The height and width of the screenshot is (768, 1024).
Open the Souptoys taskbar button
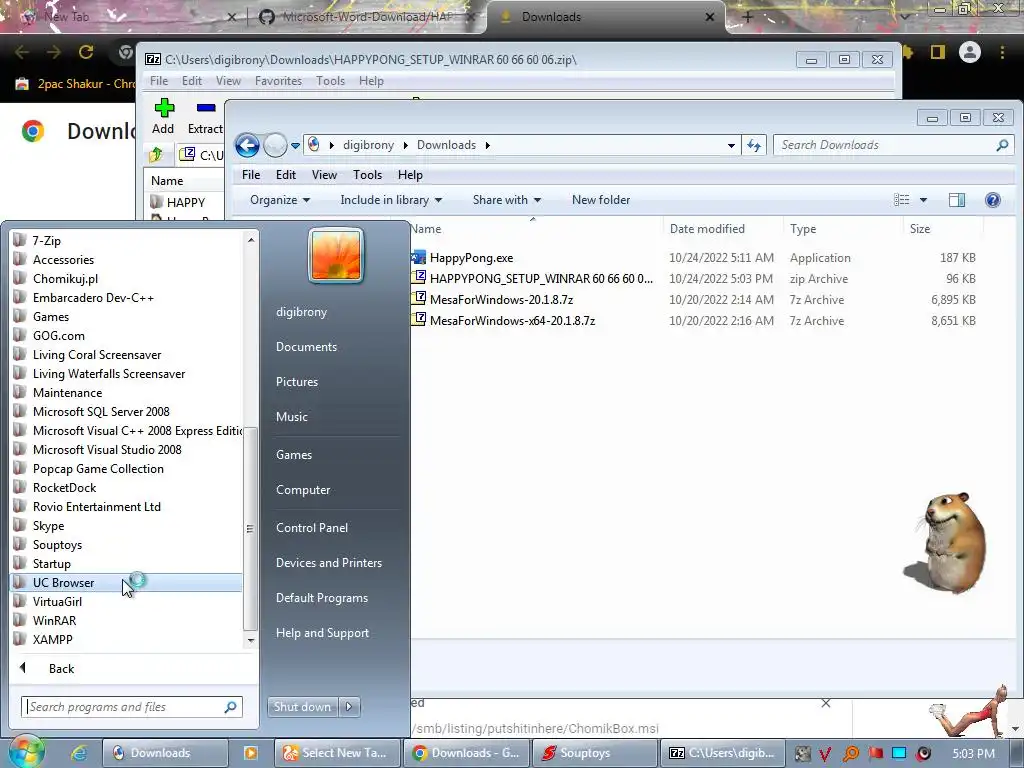(x=594, y=753)
